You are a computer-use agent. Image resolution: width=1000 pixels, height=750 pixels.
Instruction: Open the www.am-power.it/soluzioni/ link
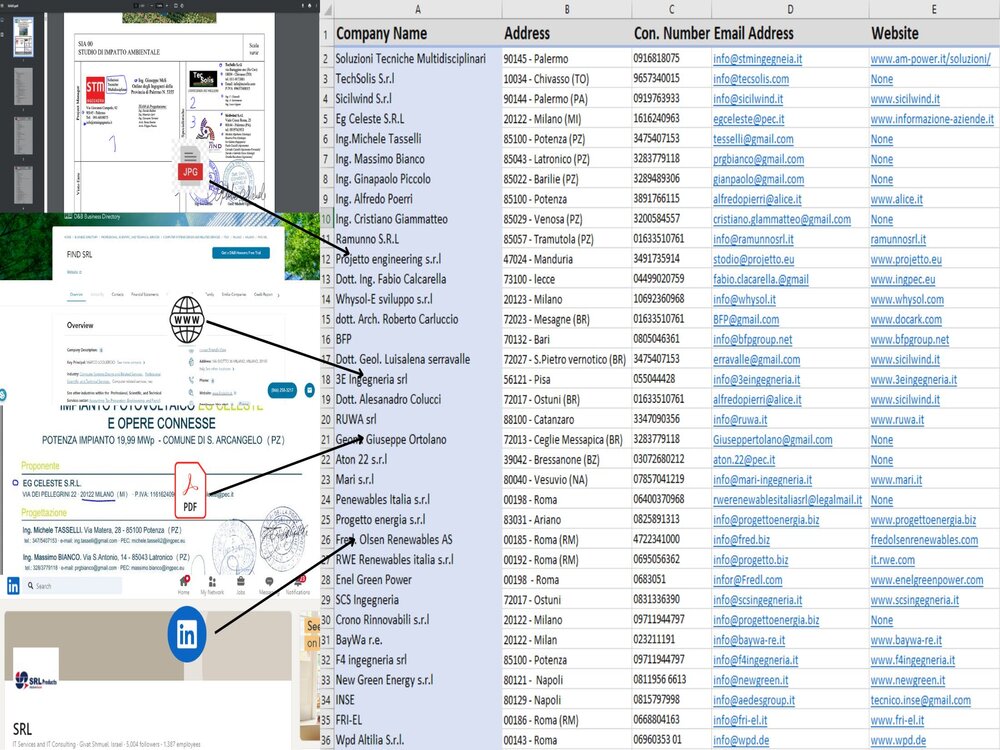(930, 59)
